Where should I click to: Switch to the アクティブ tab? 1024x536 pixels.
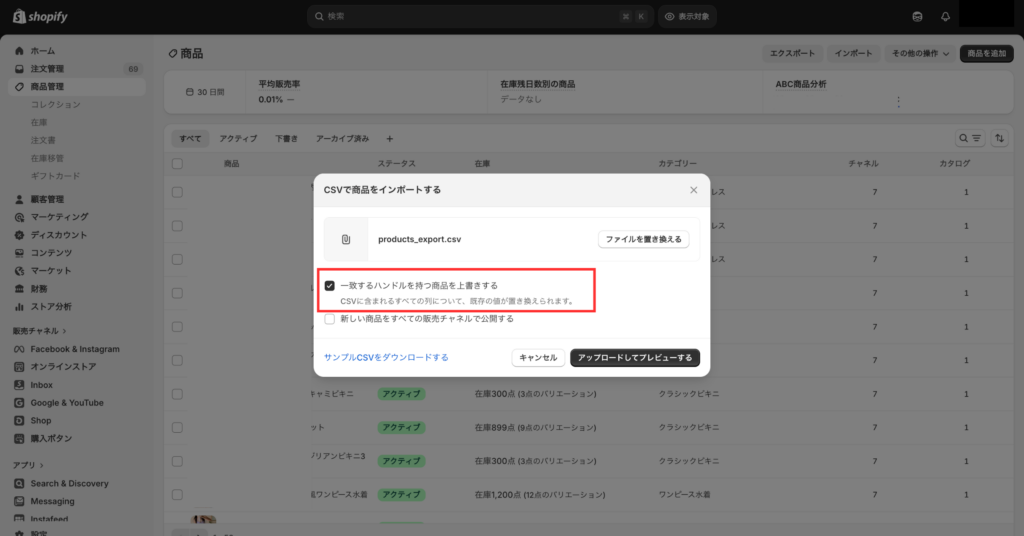tap(238, 138)
